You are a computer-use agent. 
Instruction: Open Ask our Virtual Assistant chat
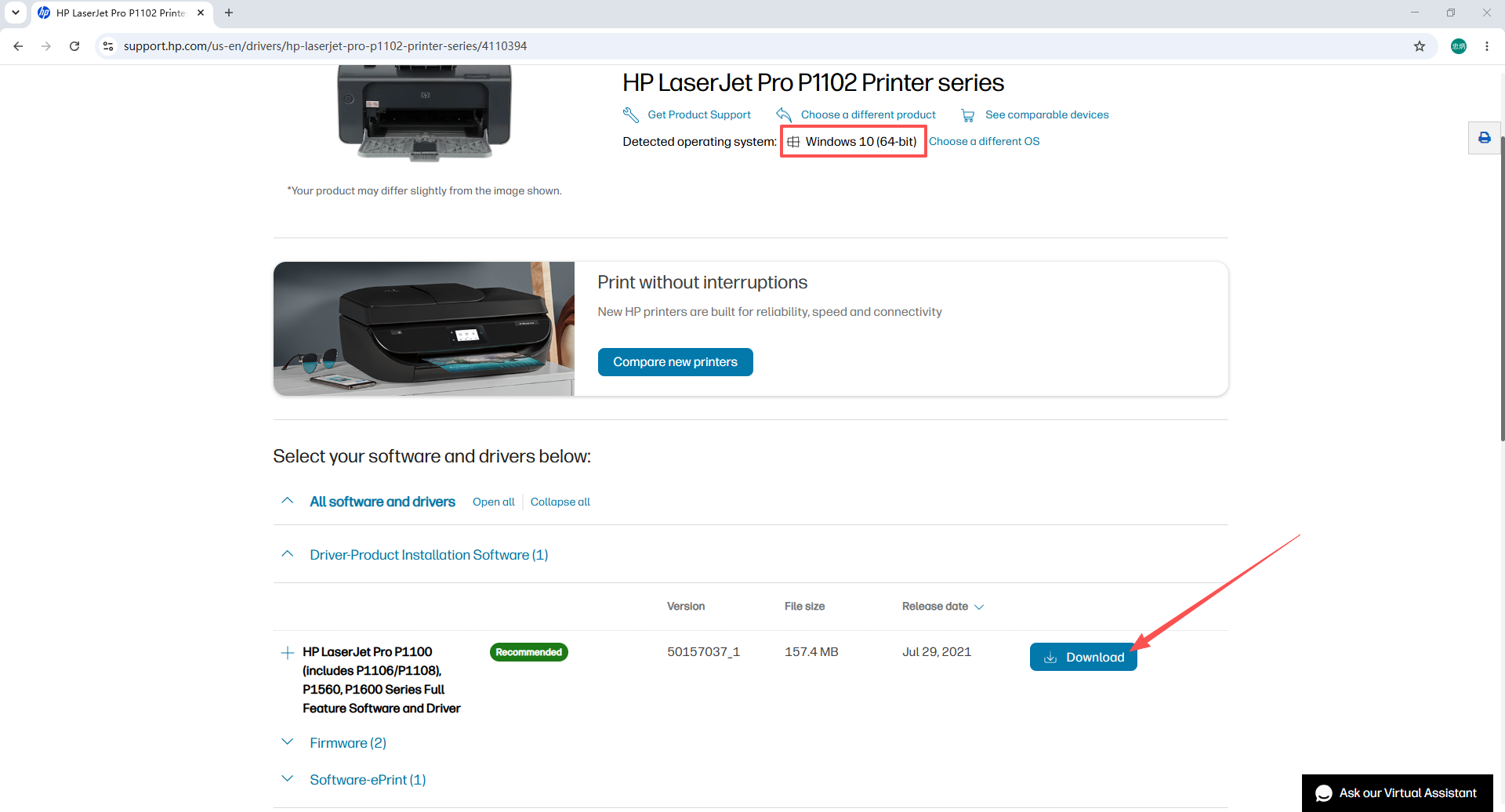click(x=1398, y=793)
